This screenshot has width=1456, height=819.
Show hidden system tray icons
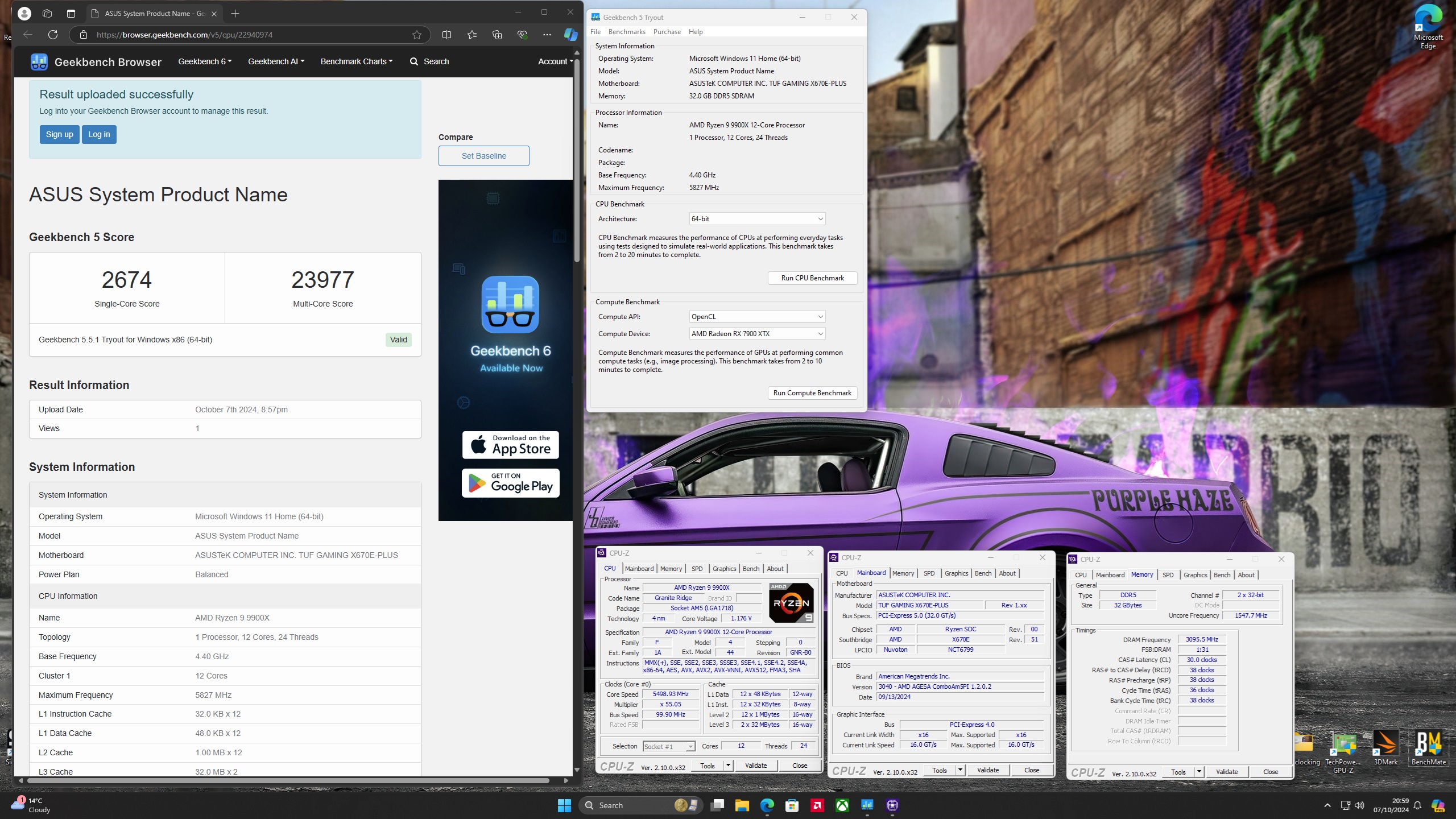coord(1327,805)
